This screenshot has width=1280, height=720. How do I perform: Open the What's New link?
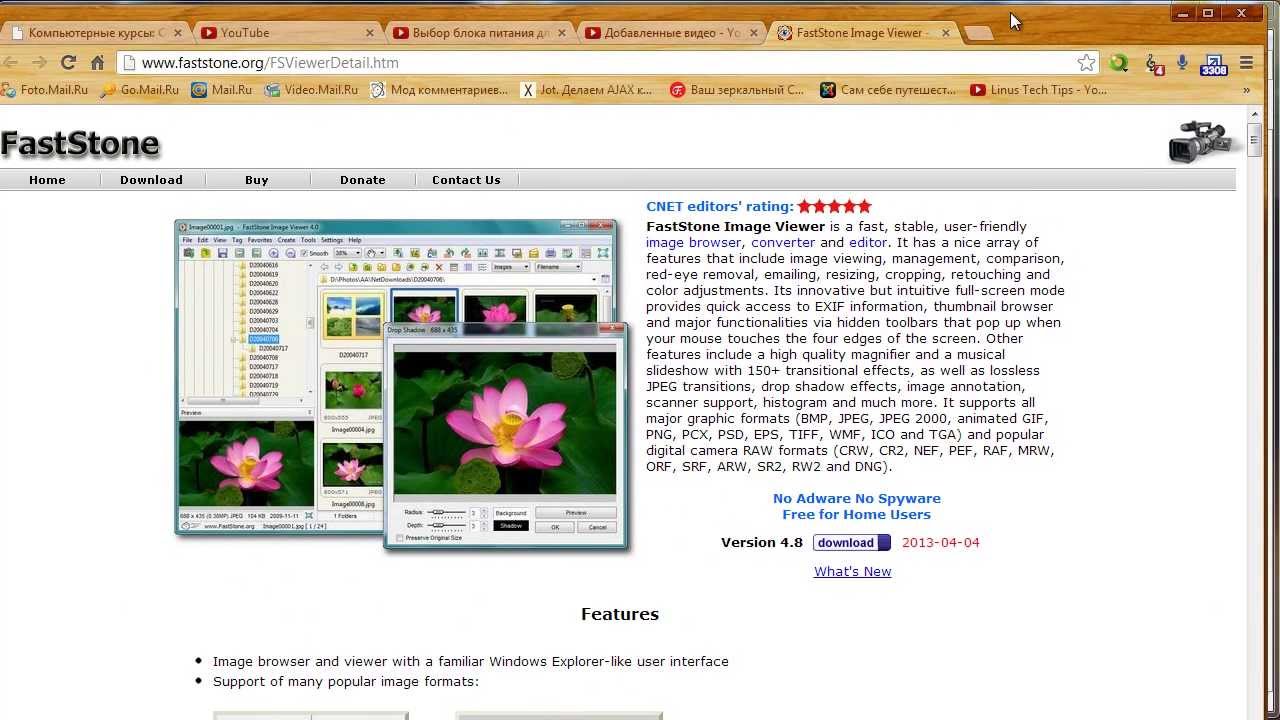pyautogui.click(x=852, y=572)
